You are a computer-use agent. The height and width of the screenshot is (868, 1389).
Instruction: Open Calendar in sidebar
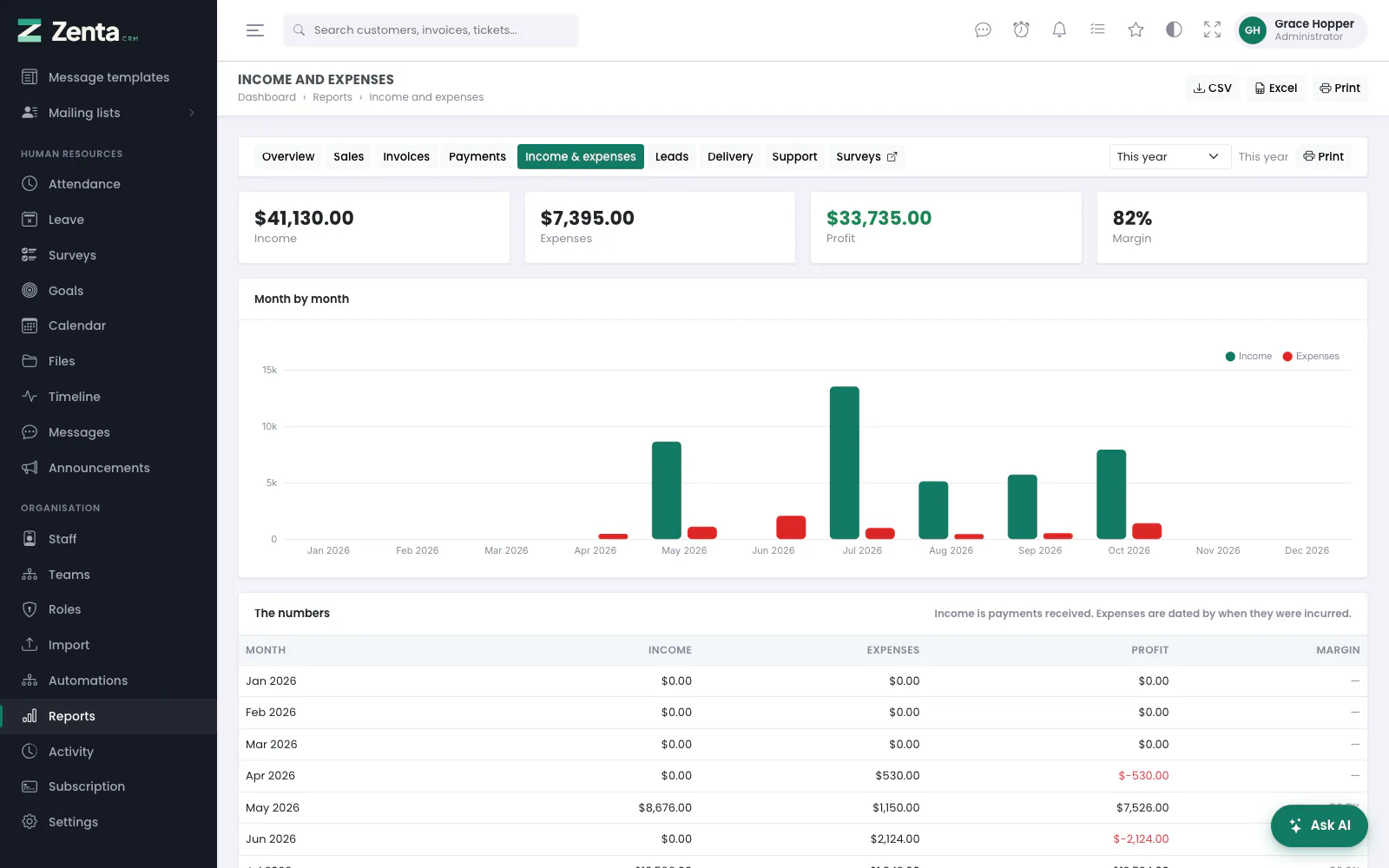109,325
